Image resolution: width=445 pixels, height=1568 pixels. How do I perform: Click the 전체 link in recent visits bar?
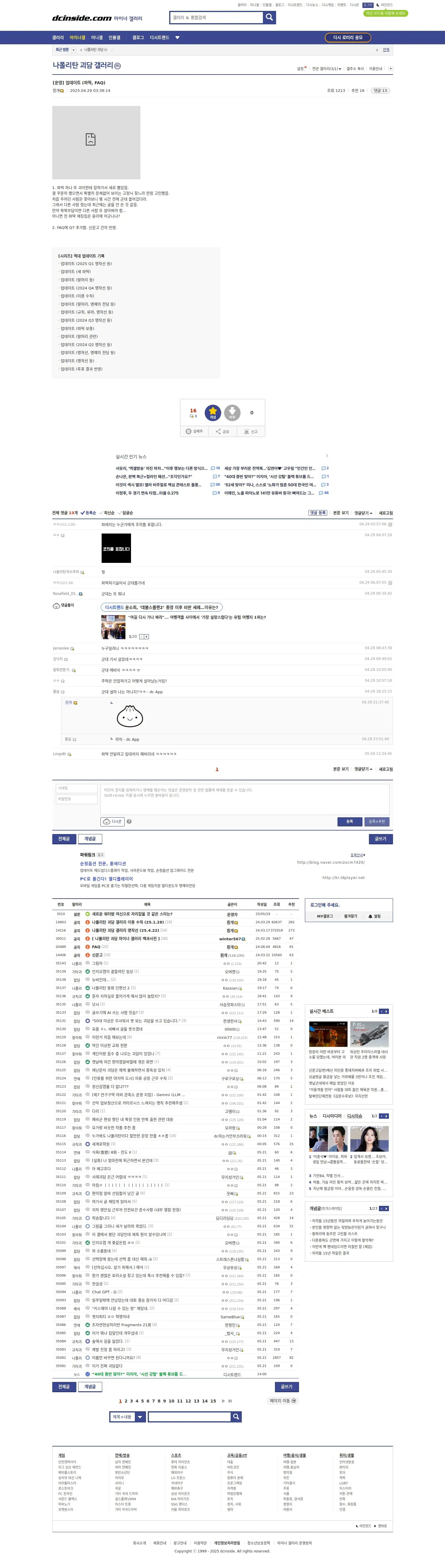386,50
